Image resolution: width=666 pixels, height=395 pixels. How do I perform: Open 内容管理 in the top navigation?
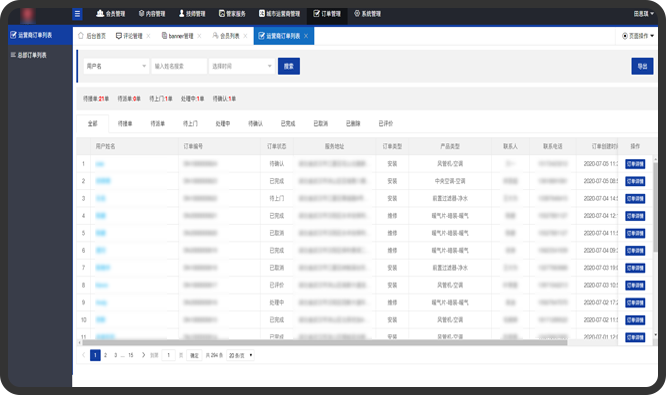tap(152, 14)
